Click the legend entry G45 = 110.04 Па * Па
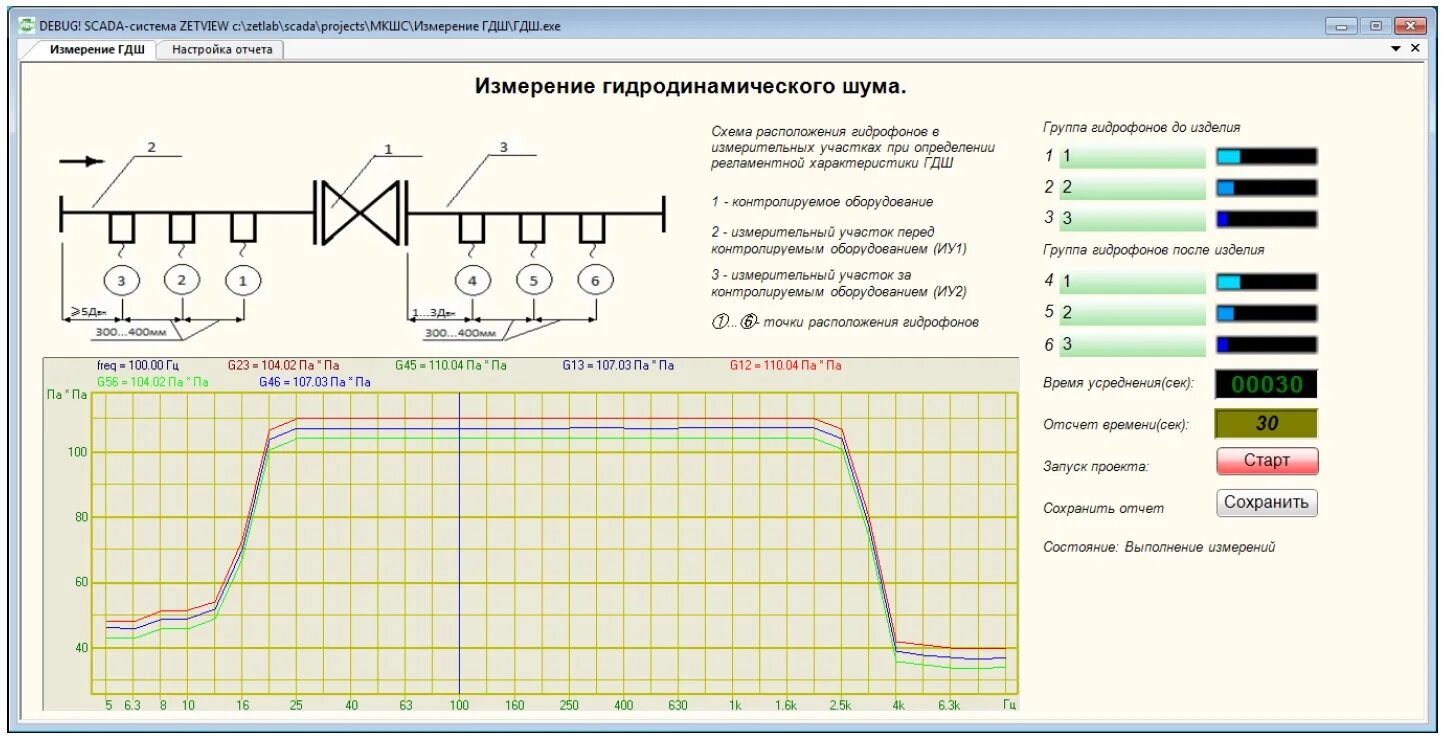Image resolution: width=1446 pixels, height=738 pixels. tap(451, 366)
